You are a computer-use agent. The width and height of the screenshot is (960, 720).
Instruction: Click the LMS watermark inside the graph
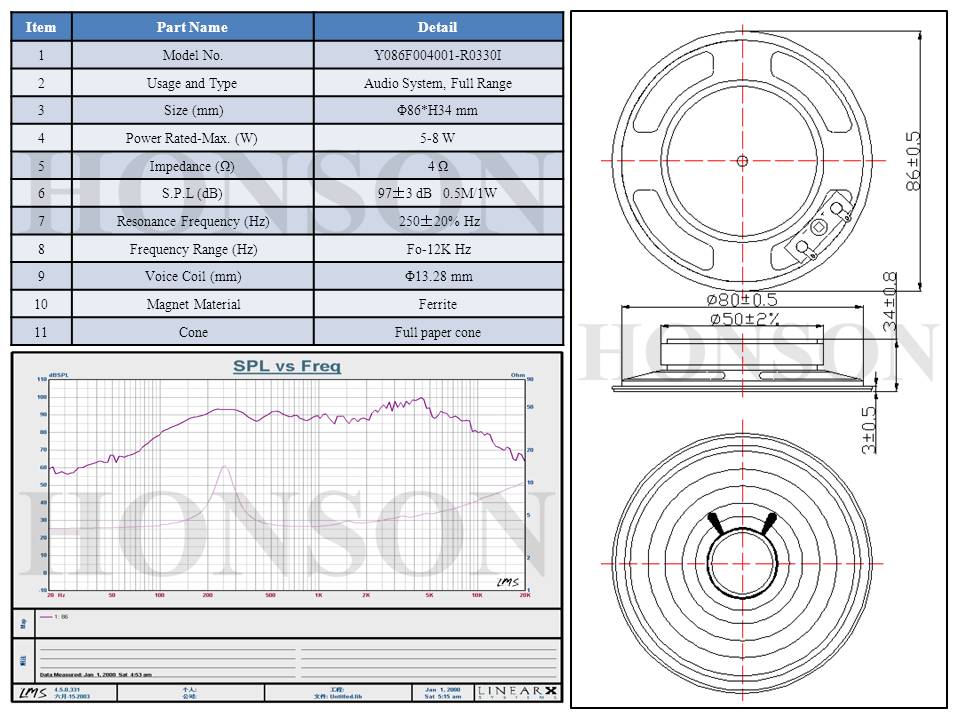[x=508, y=581]
